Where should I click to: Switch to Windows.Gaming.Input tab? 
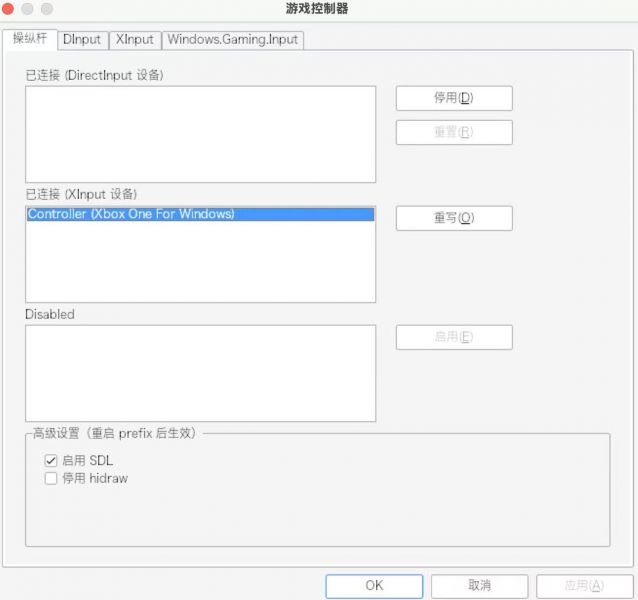tap(233, 40)
